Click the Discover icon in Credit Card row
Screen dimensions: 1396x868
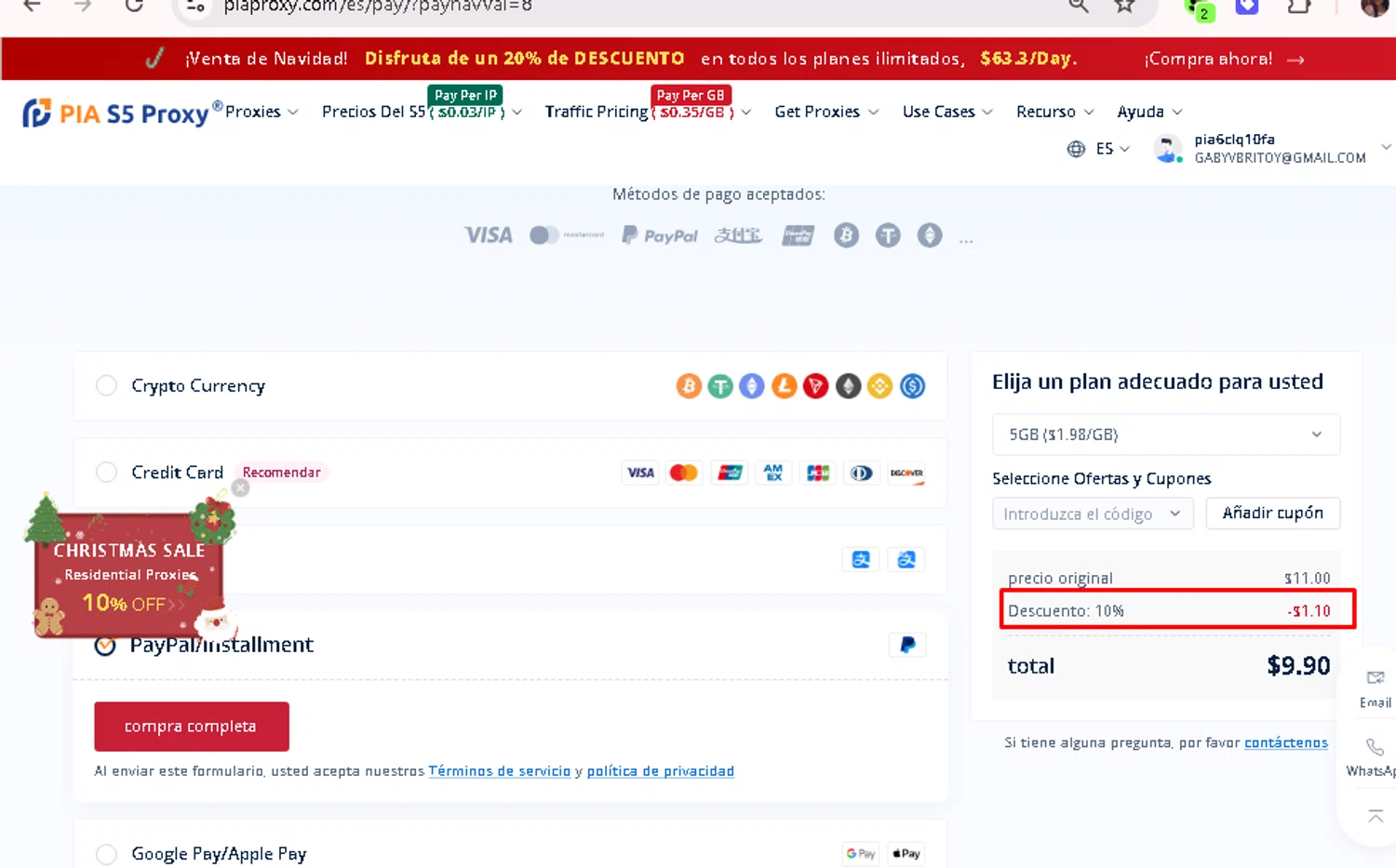[x=906, y=473]
